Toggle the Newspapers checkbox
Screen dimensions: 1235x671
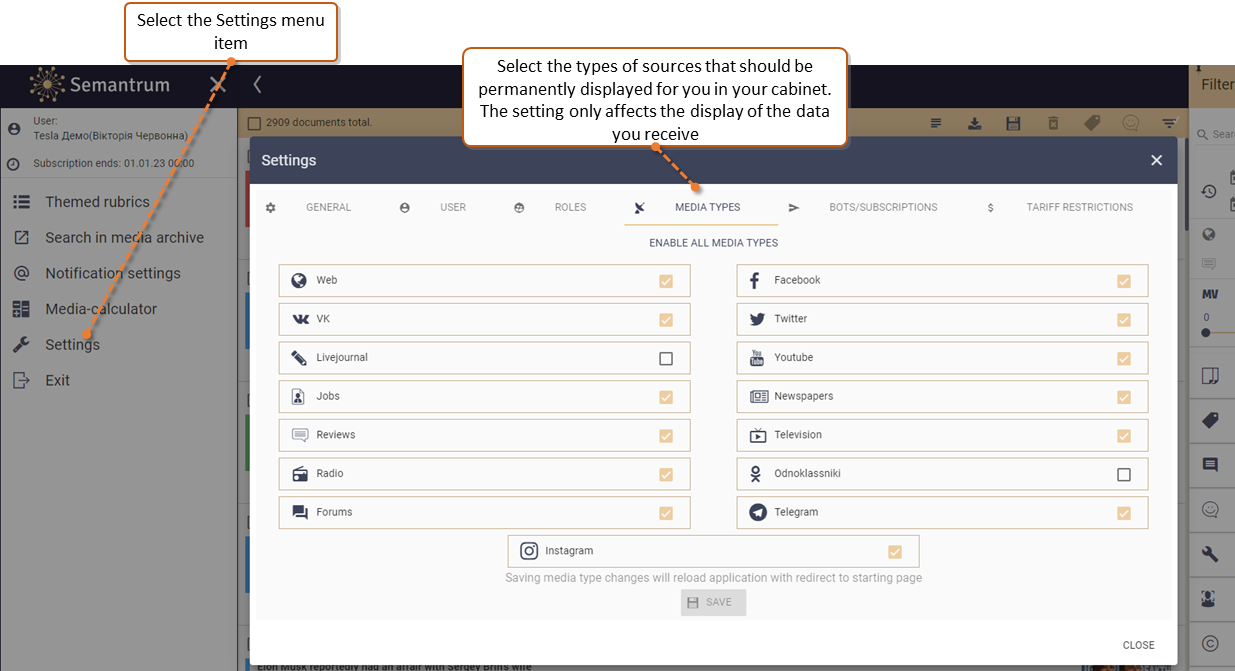[x=1124, y=397]
